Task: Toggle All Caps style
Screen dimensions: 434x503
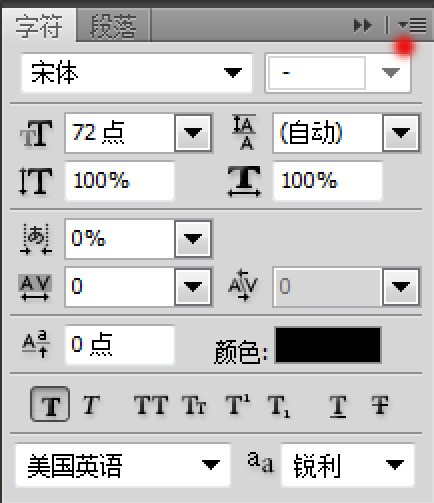Action: [x=151, y=405]
